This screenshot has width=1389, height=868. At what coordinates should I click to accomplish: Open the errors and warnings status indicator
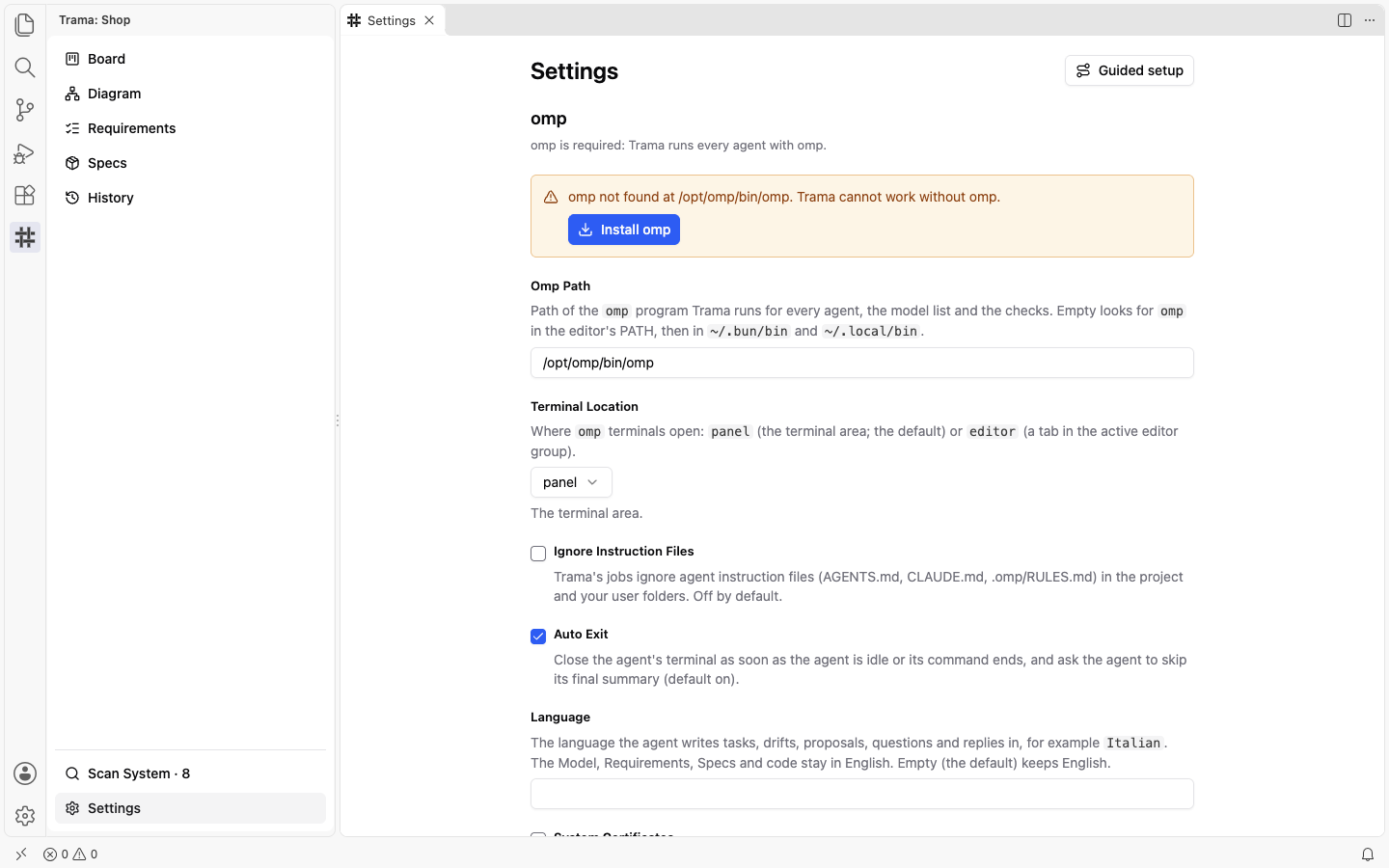pos(70,854)
